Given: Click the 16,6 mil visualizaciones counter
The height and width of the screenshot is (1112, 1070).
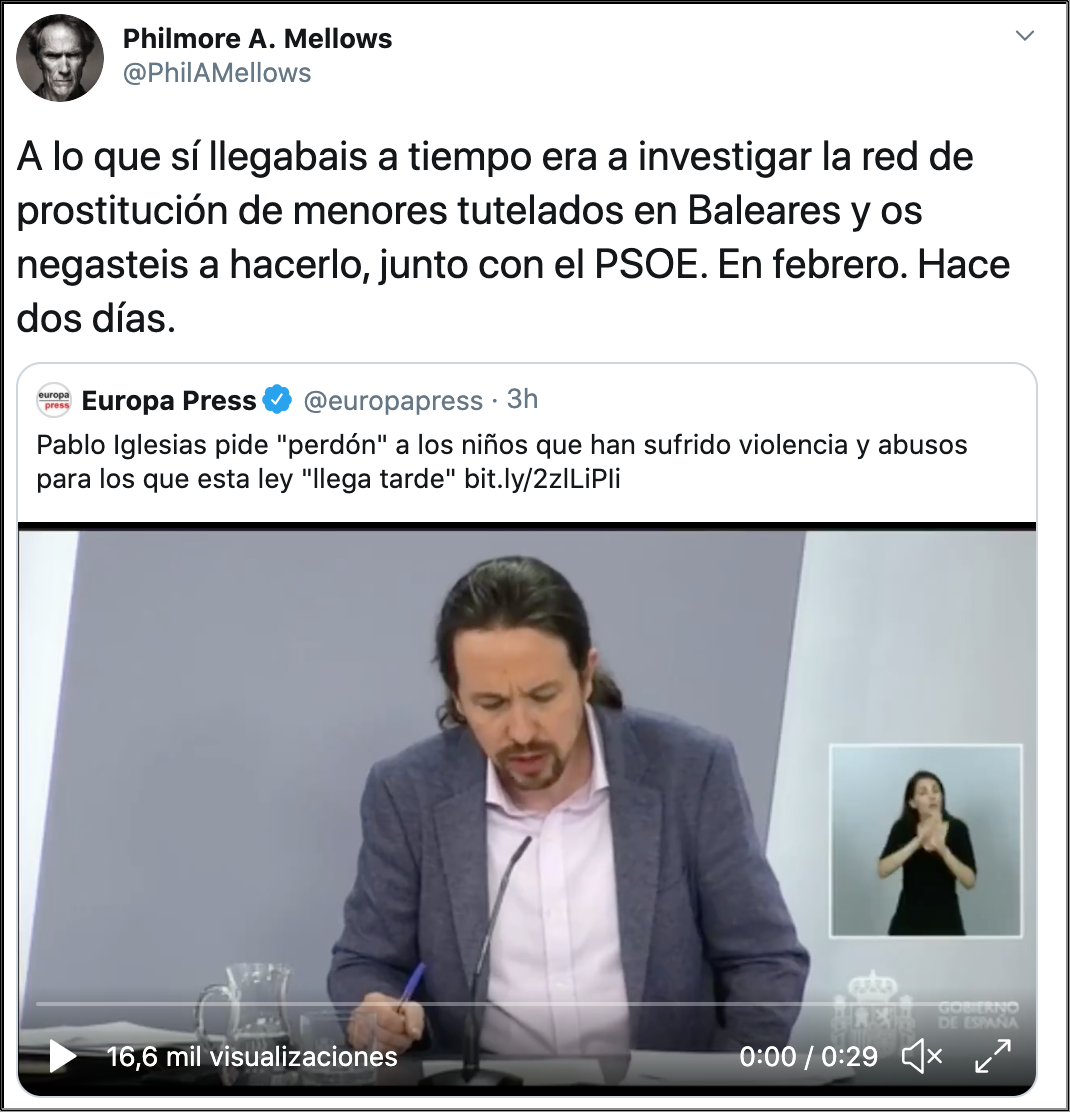Looking at the screenshot, I should click(x=252, y=1057).
